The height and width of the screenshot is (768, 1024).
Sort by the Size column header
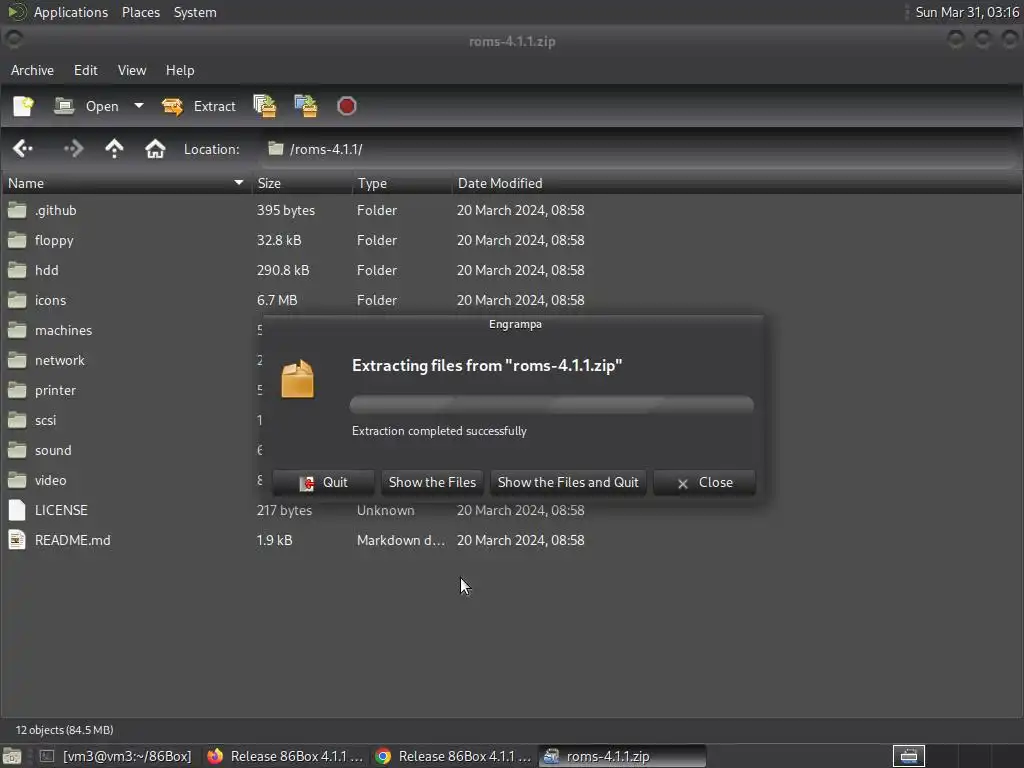(x=302, y=184)
